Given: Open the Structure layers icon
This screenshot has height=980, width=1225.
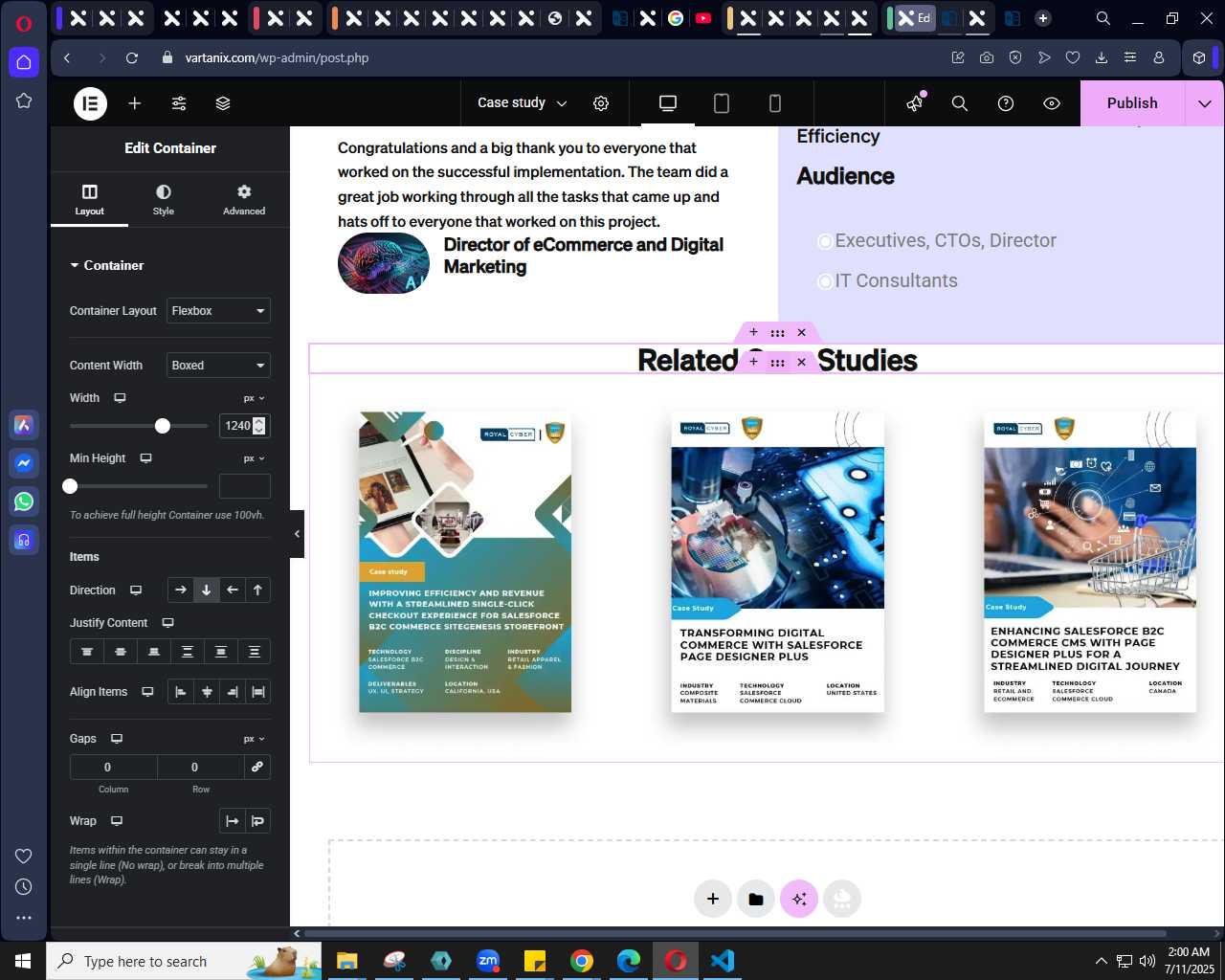Looking at the screenshot, I should pos(223,103).
